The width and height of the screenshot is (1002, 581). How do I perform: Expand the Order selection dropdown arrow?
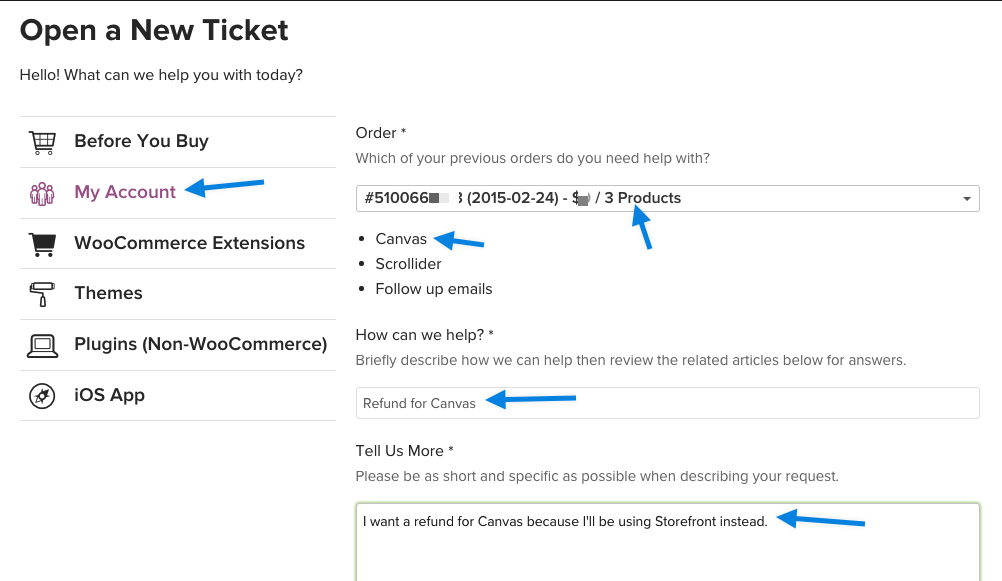pyautogui.click(x=967, y=199)
